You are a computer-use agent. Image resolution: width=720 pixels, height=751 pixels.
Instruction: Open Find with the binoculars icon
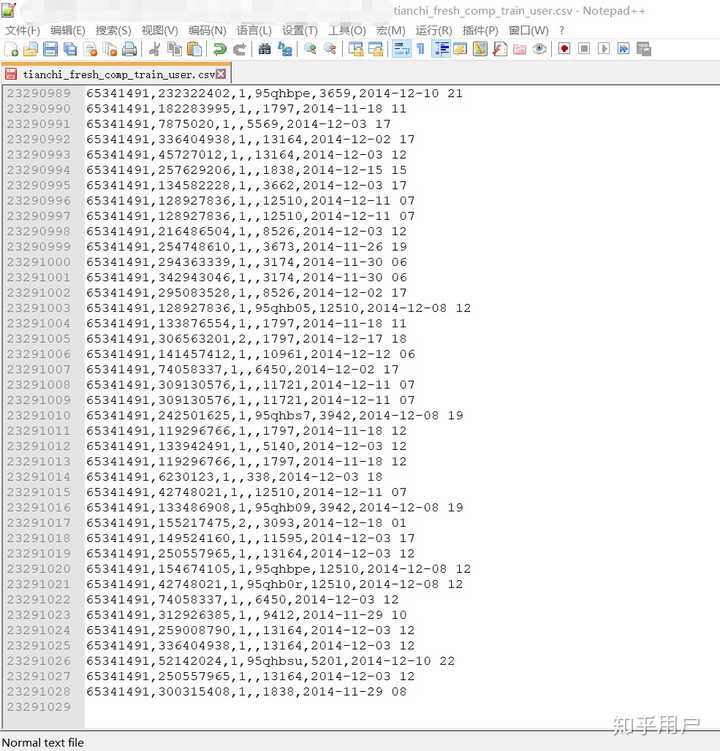(x=264, y=49)
